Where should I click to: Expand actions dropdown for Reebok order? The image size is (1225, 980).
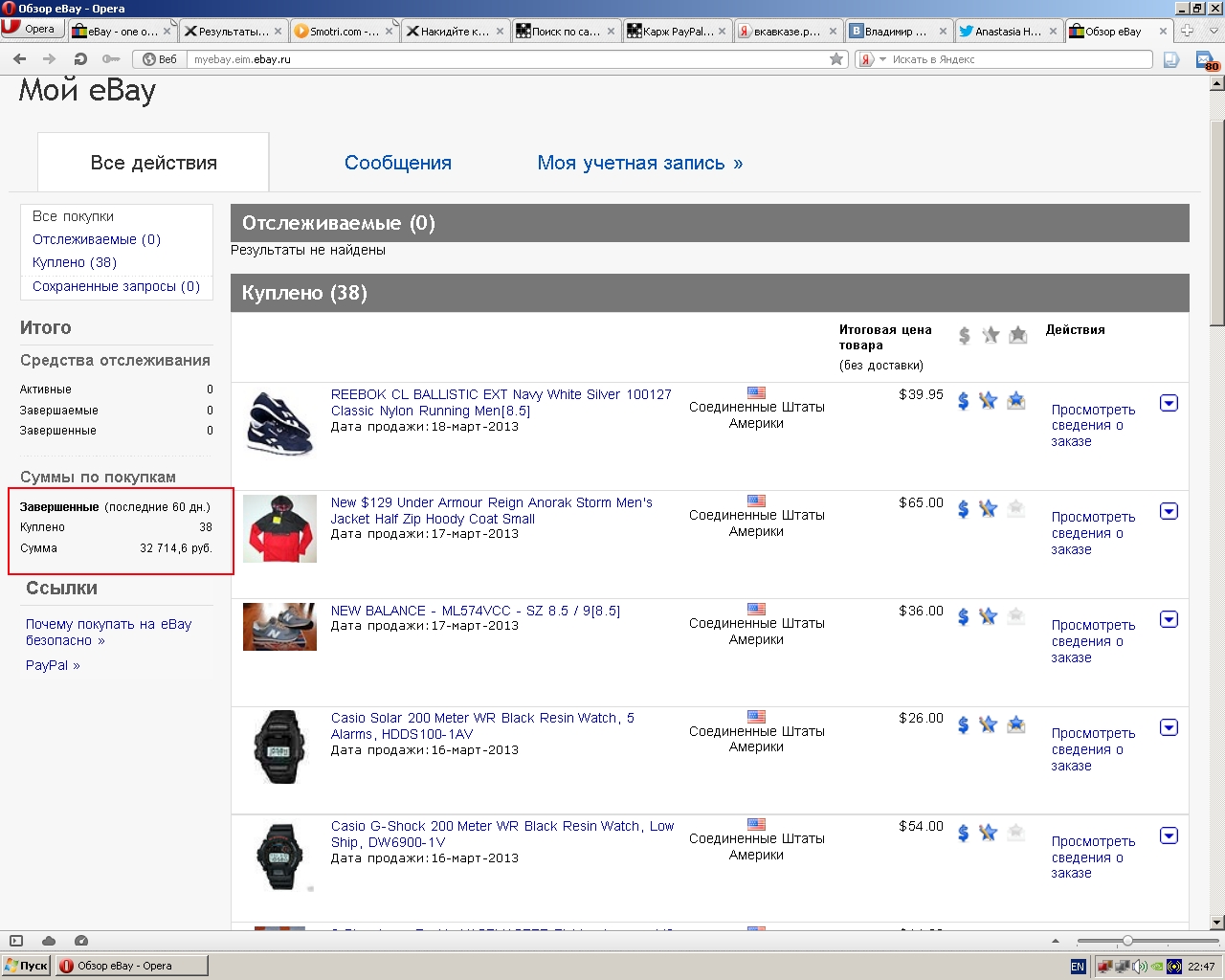pos(1169,403)
